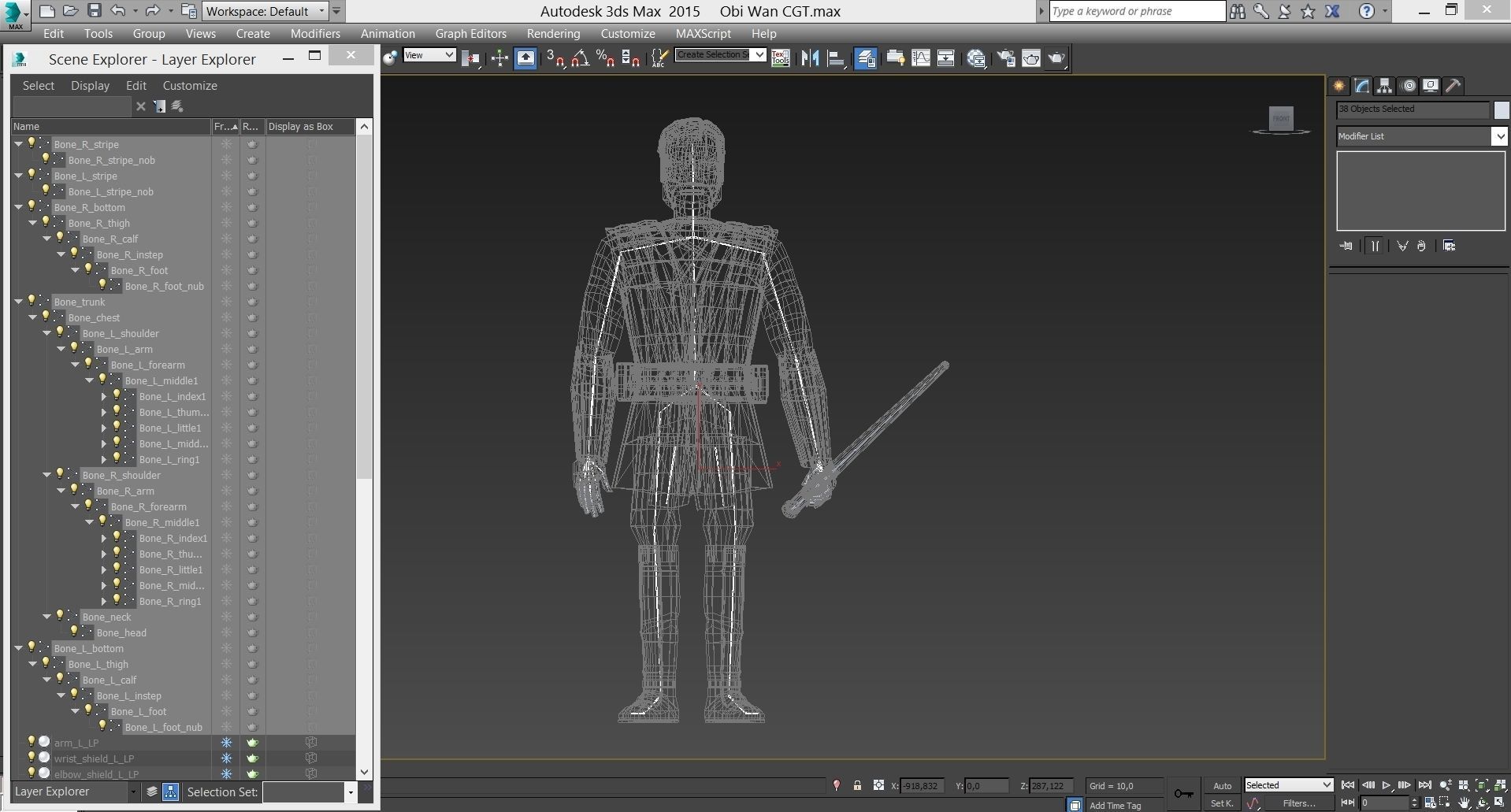Viewport: 1511px width, 812px height.
Task: Click the Key Filters button
Action: point(1299,803)
